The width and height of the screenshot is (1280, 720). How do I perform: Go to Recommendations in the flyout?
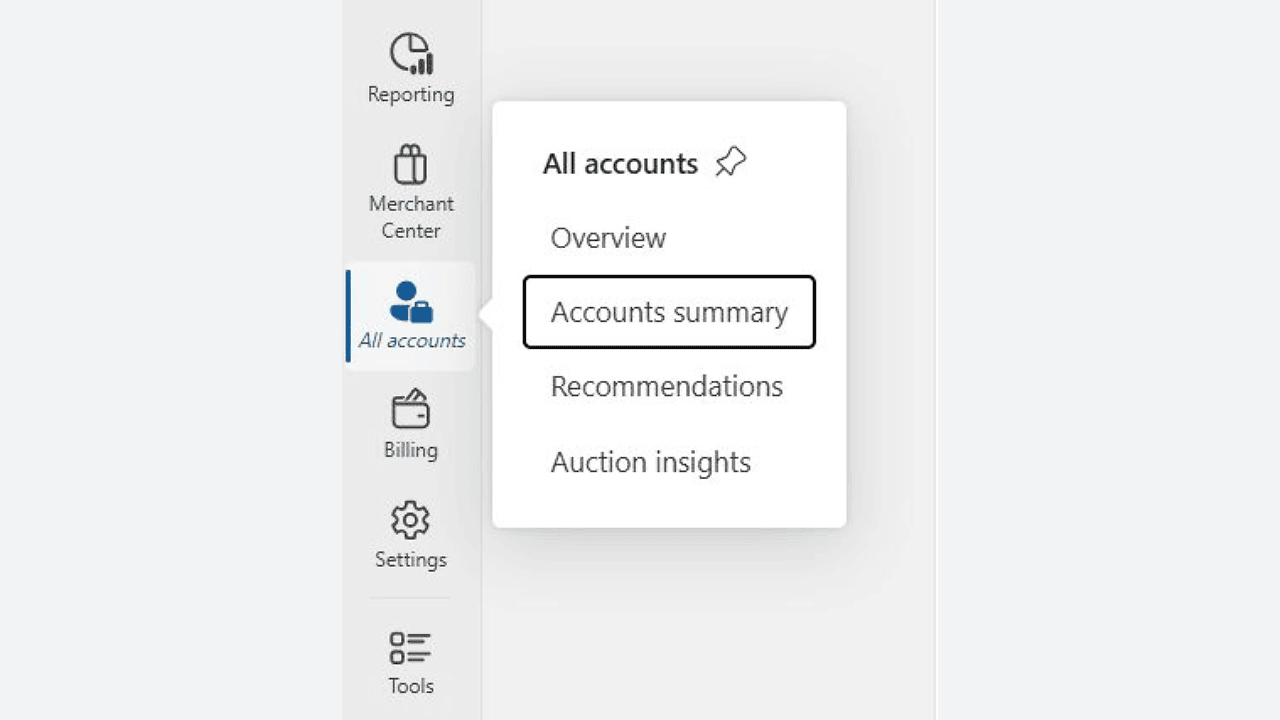667,387
